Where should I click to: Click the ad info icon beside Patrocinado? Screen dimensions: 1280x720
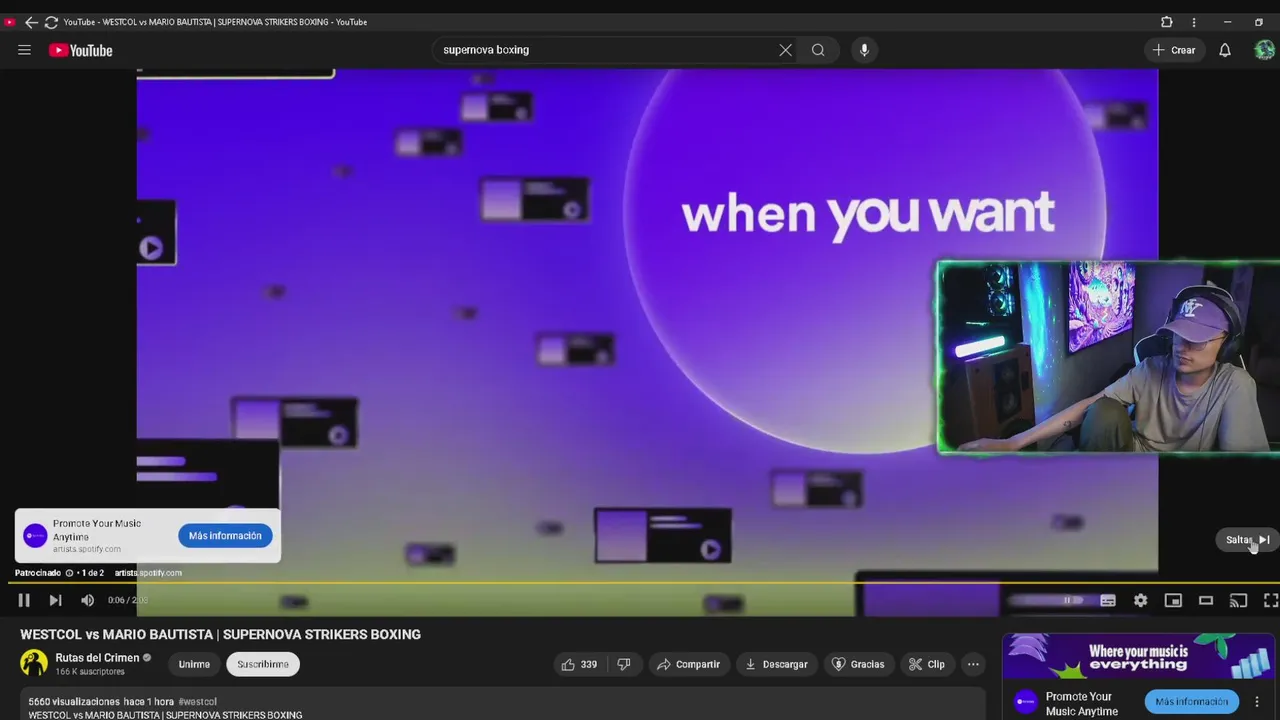(x=70, y=573)
